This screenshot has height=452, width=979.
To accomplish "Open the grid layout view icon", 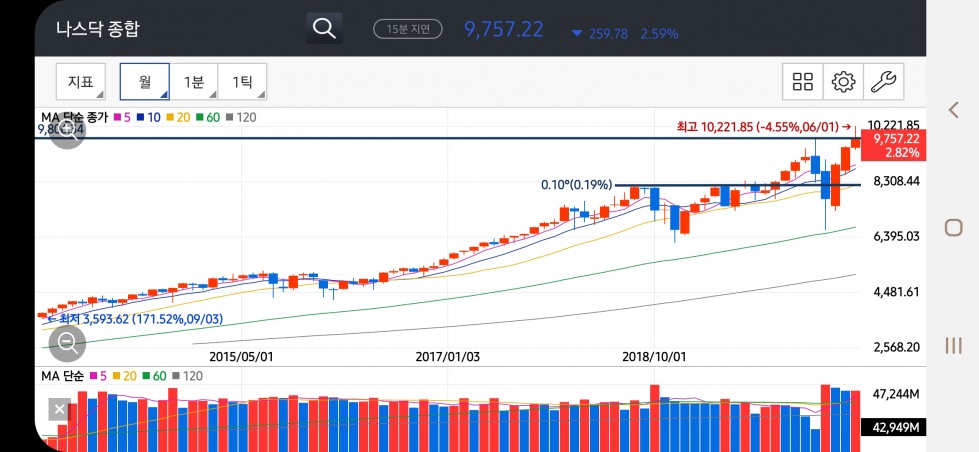I will 803,81.
